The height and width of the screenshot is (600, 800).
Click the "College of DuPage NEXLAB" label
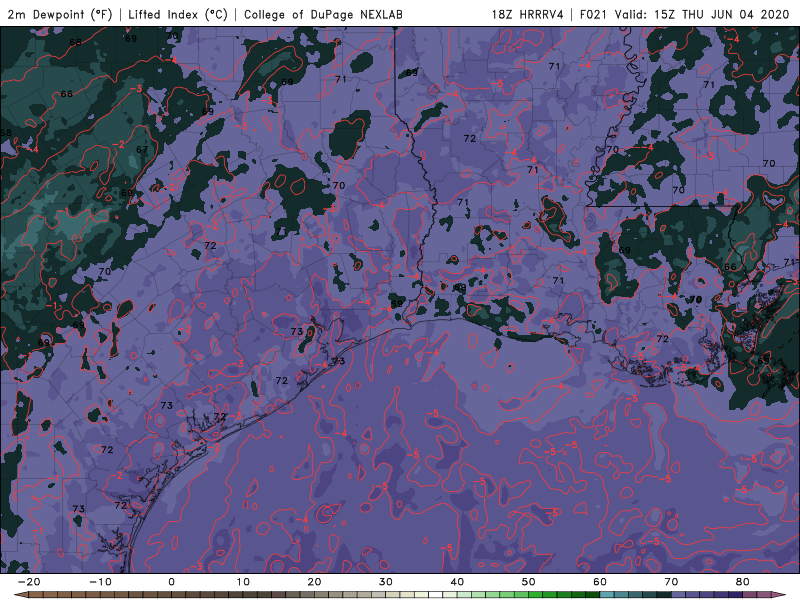(x=323, y=14)
